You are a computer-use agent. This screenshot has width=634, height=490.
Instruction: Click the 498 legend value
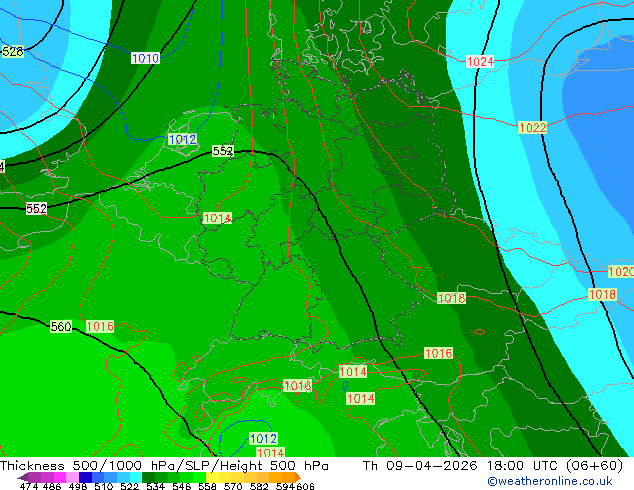click(78, 486)
